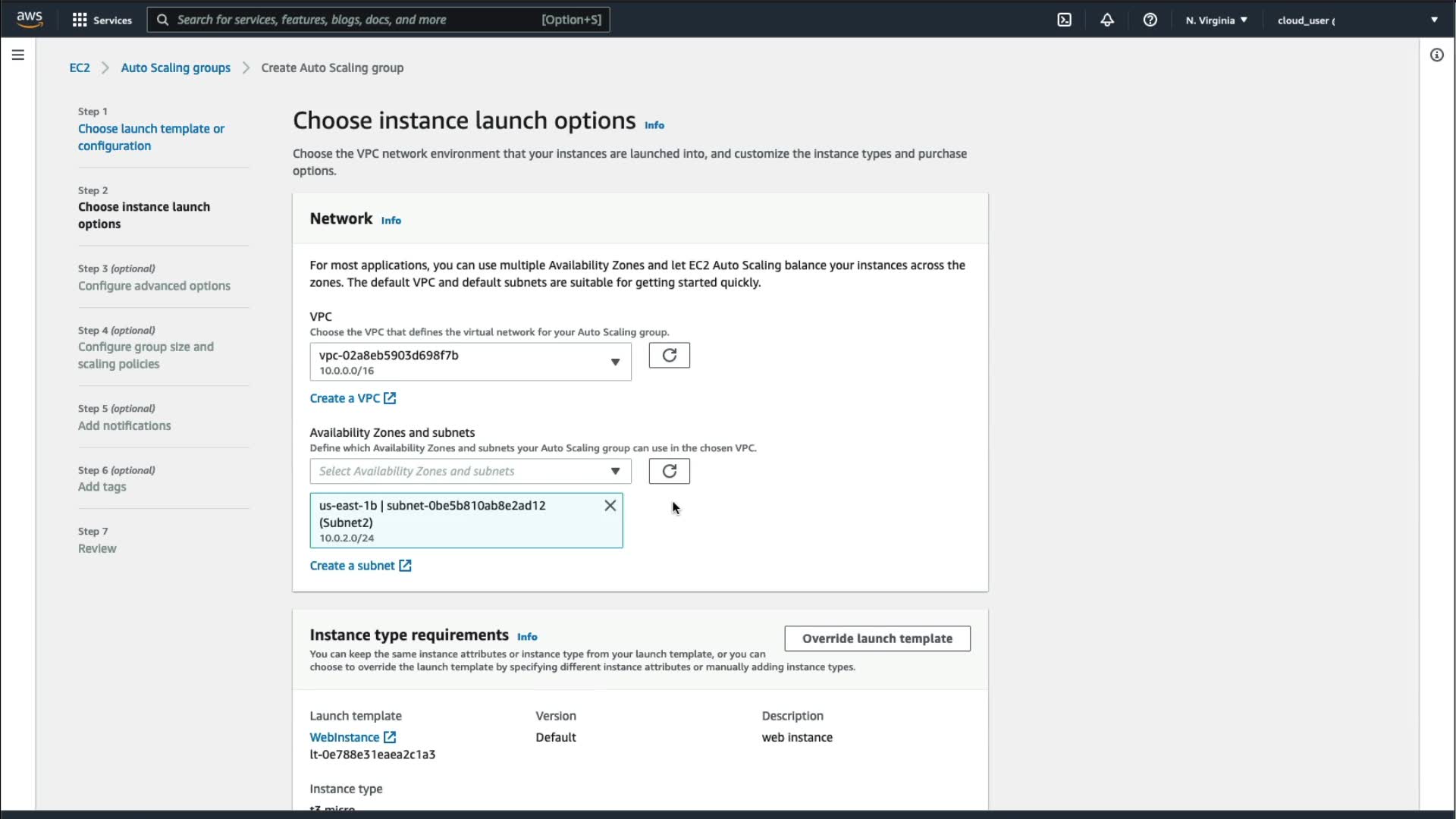This screenshot has height=819, width=1456.
Task: Open Select Availability Zones and subnets dropdown
Action: (x=470, y=472)
